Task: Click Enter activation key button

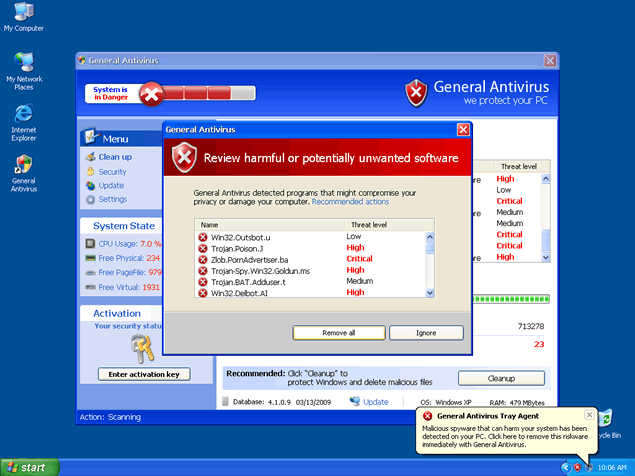Action: click(143, 374)
